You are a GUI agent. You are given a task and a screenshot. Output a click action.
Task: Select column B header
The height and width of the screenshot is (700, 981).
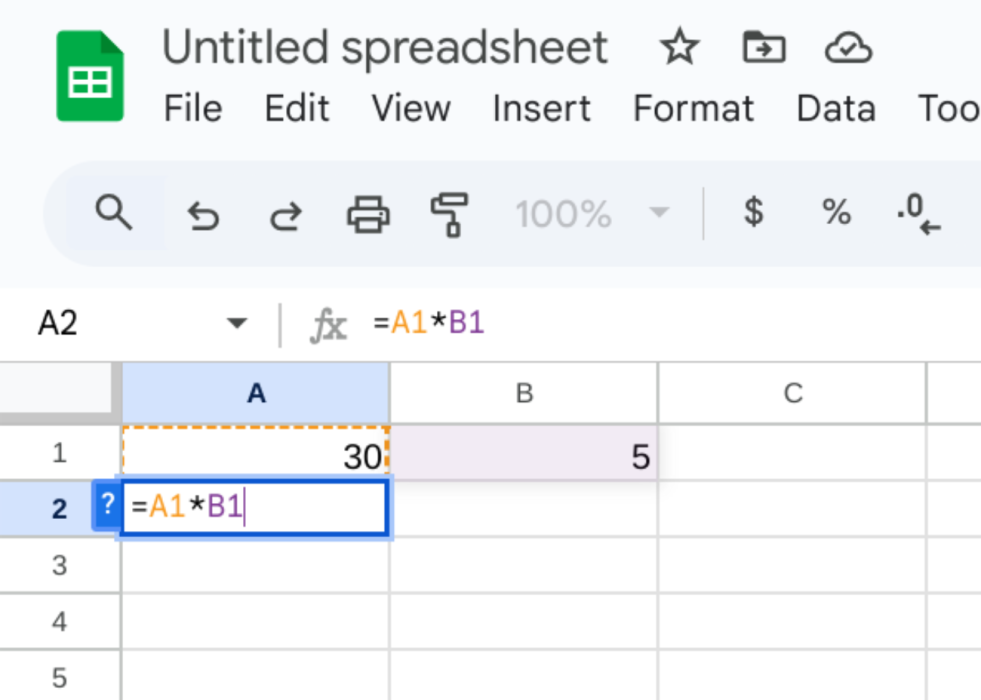524,393
